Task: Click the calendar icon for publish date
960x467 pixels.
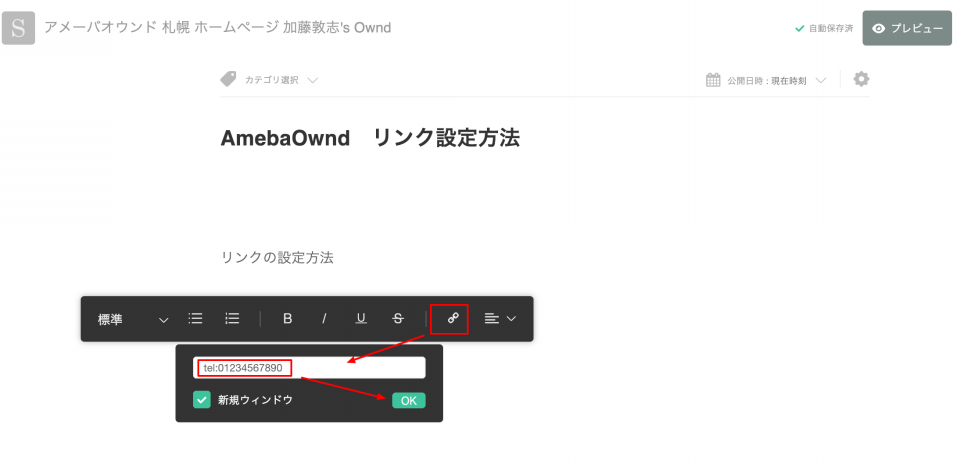Action: pos(713,80)
